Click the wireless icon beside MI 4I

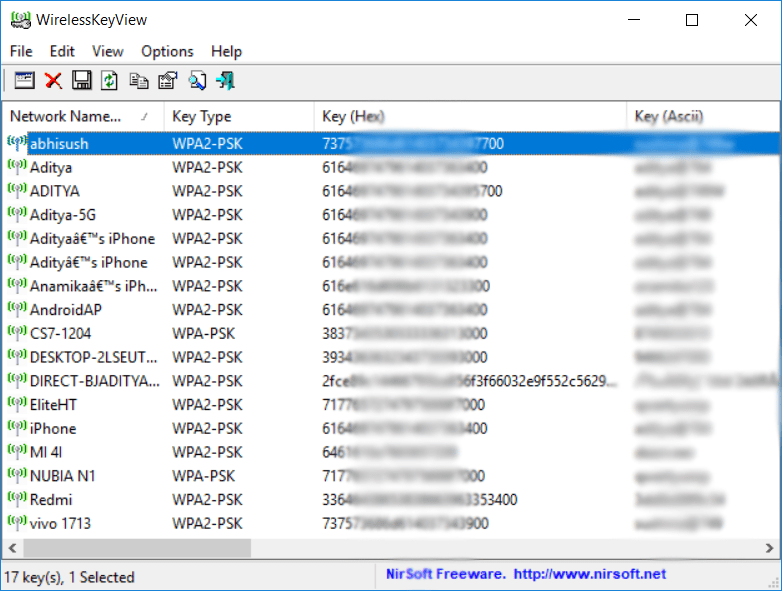coord(17,452)
